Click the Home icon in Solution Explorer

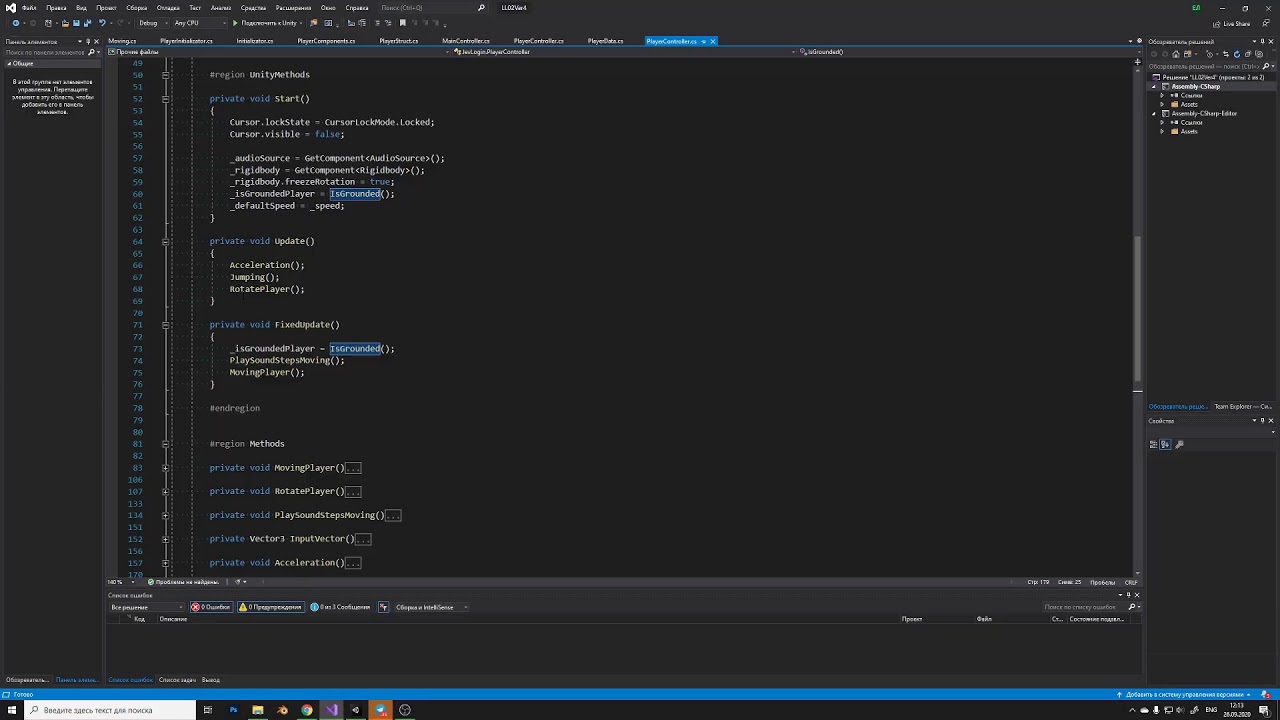click(1176, 54)
